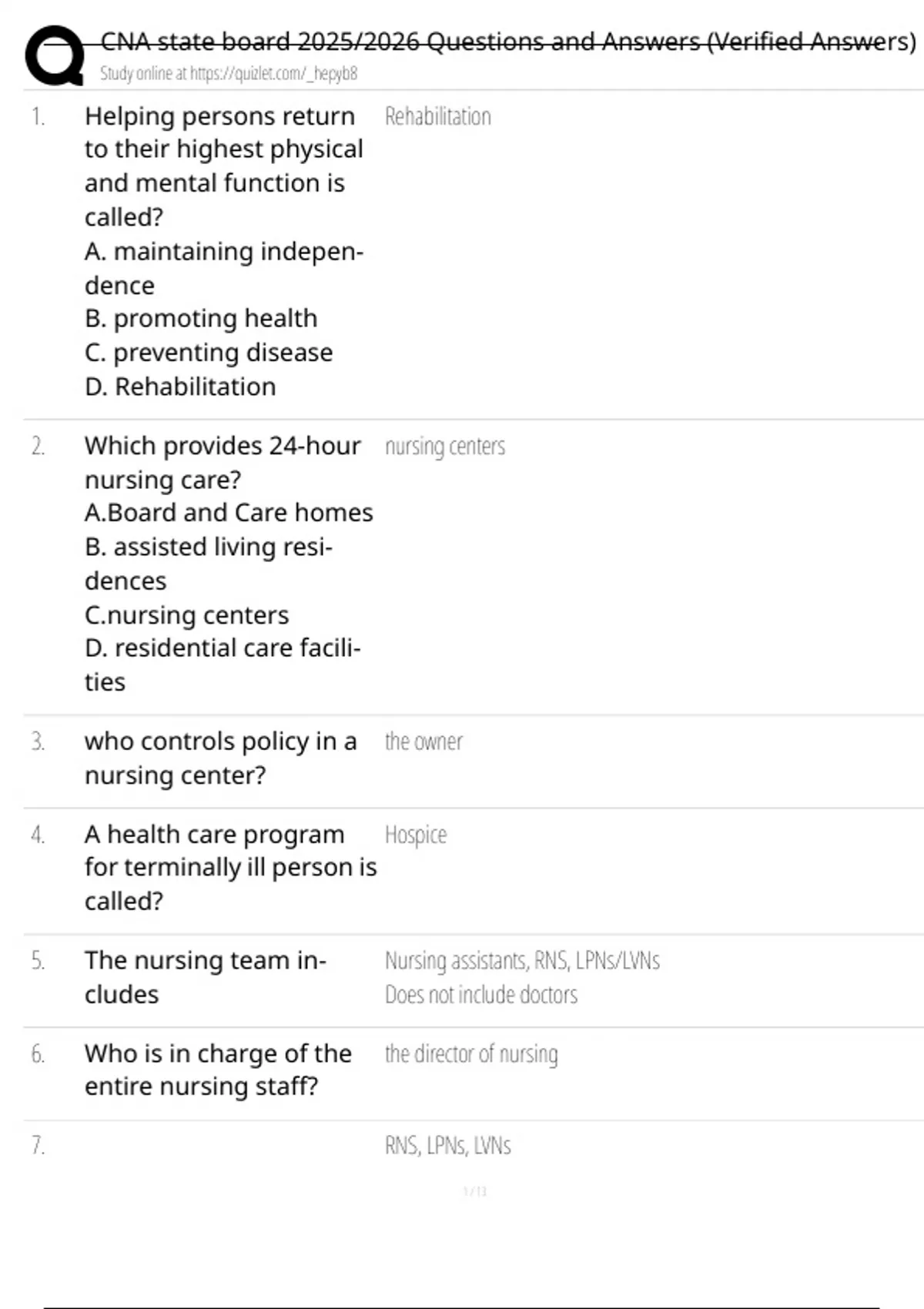Click the nursing centers answer text

tap(445, 447)
